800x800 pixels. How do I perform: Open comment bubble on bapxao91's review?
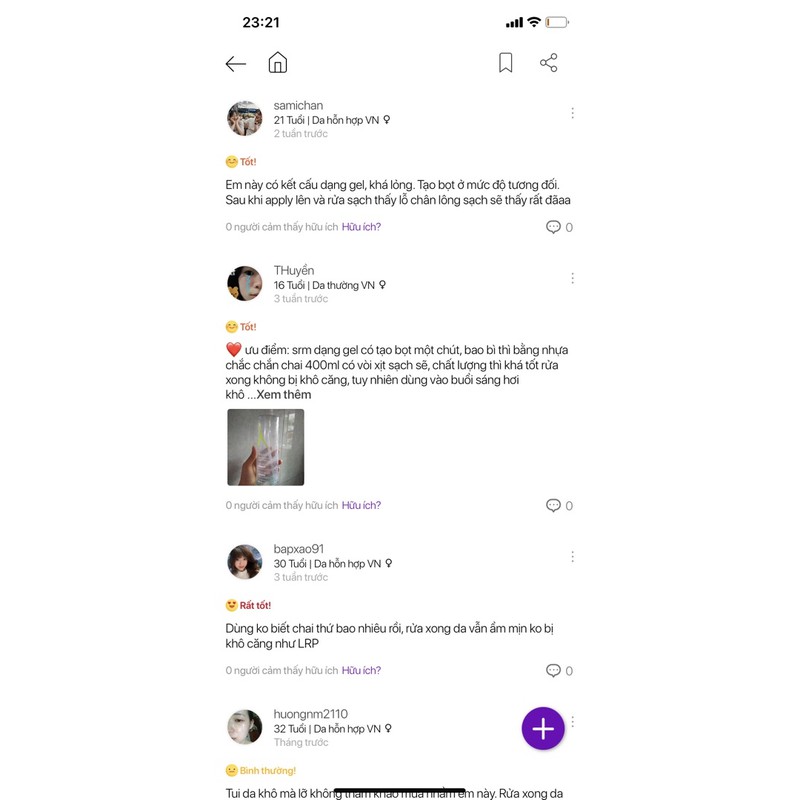tap(553, 670)
